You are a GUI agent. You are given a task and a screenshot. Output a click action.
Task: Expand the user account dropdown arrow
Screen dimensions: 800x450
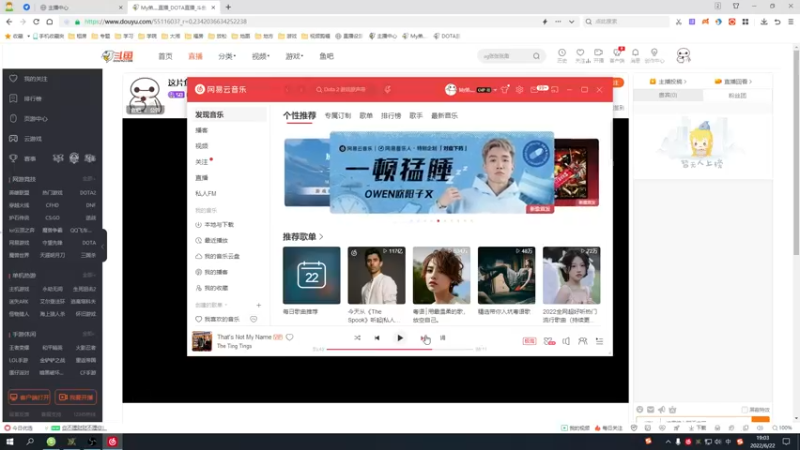[495, 90]
